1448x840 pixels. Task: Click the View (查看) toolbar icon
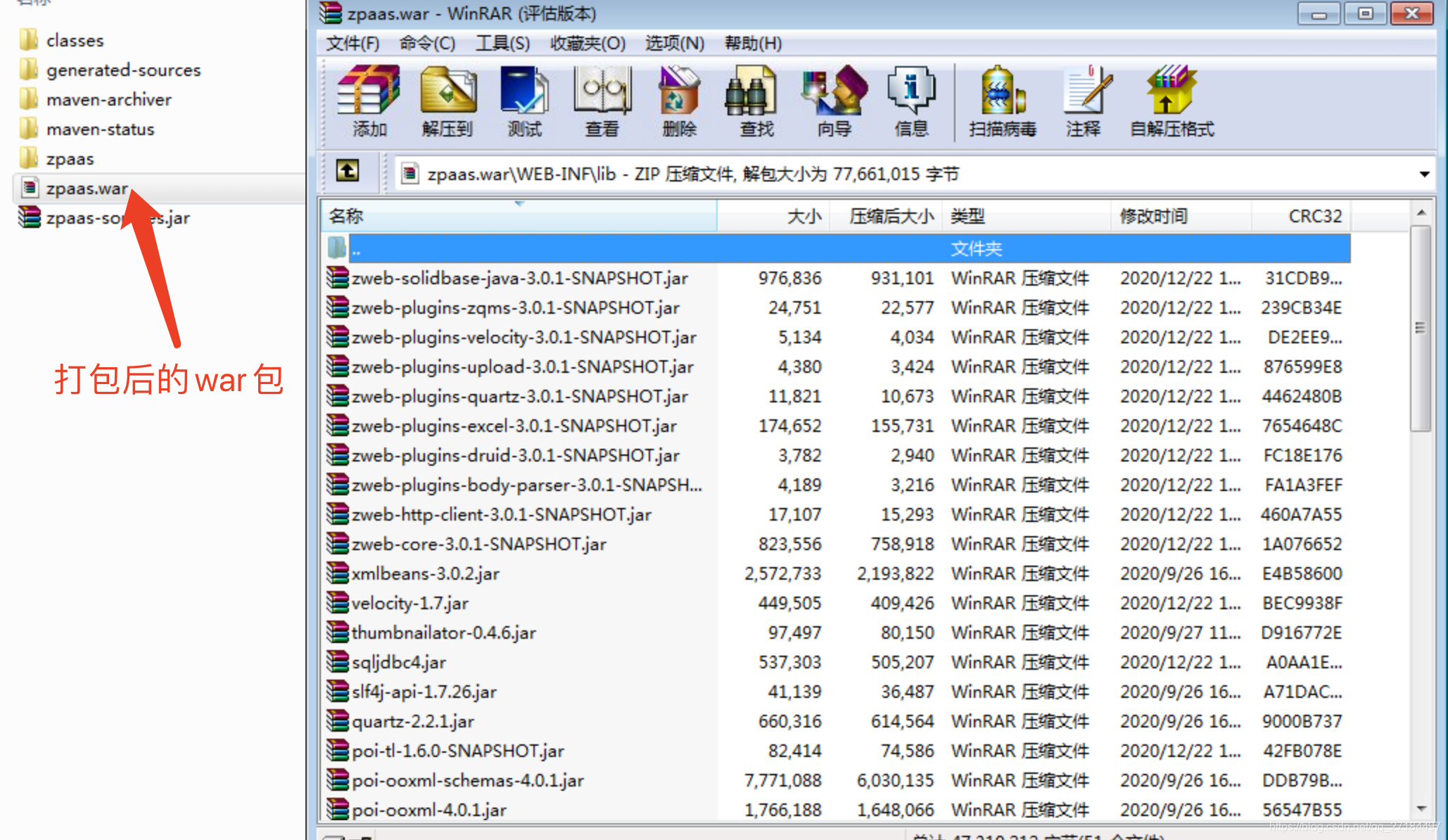pos(602,91)
